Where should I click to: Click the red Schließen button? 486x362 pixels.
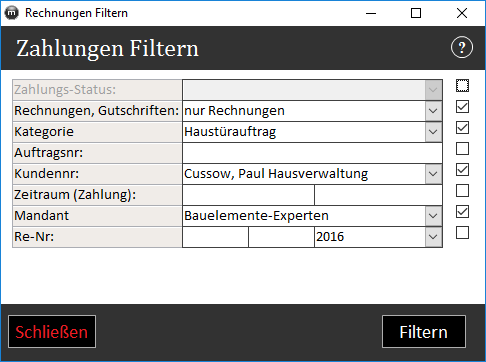click(52, 332)
